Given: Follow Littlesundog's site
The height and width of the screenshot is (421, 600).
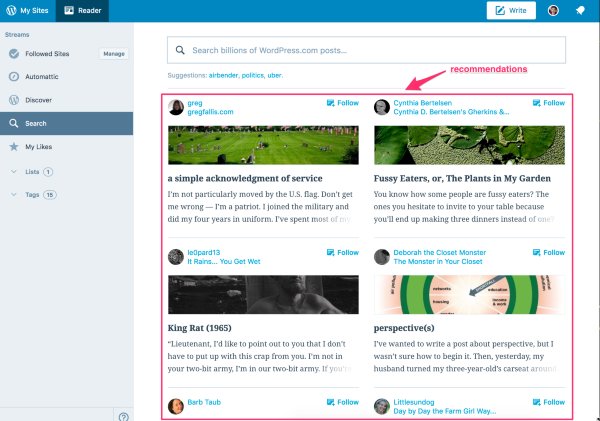Looking at the screenshot, I should click(x=548, y=402).
